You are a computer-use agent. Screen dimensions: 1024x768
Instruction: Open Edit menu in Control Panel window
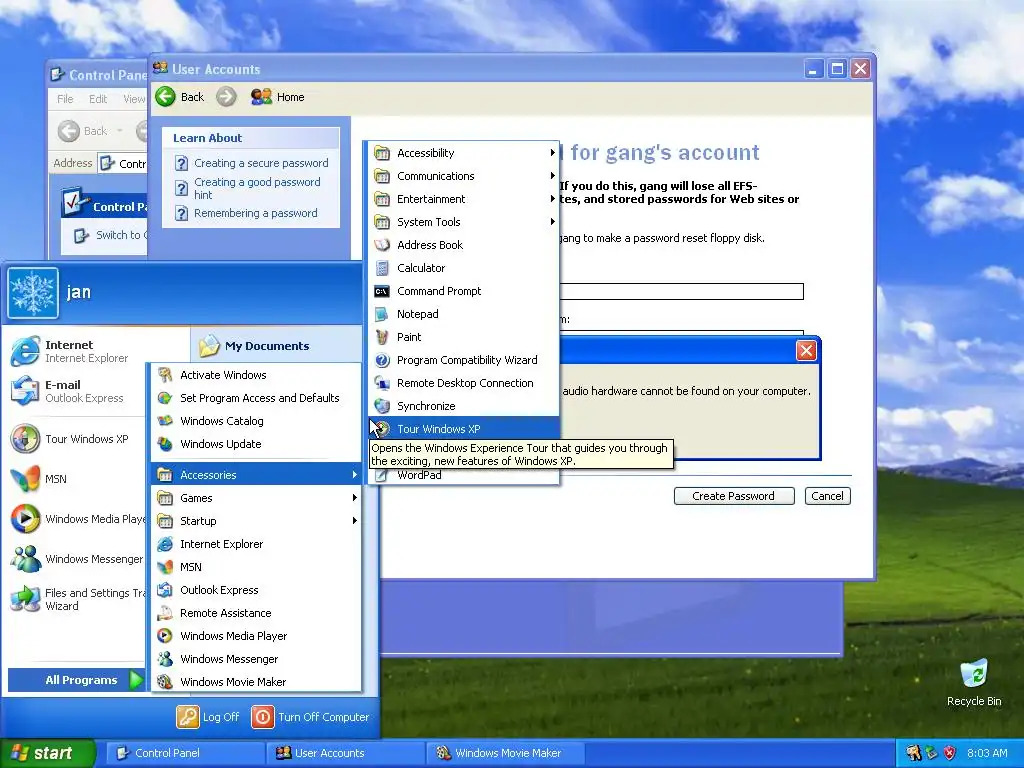(98, 99)
